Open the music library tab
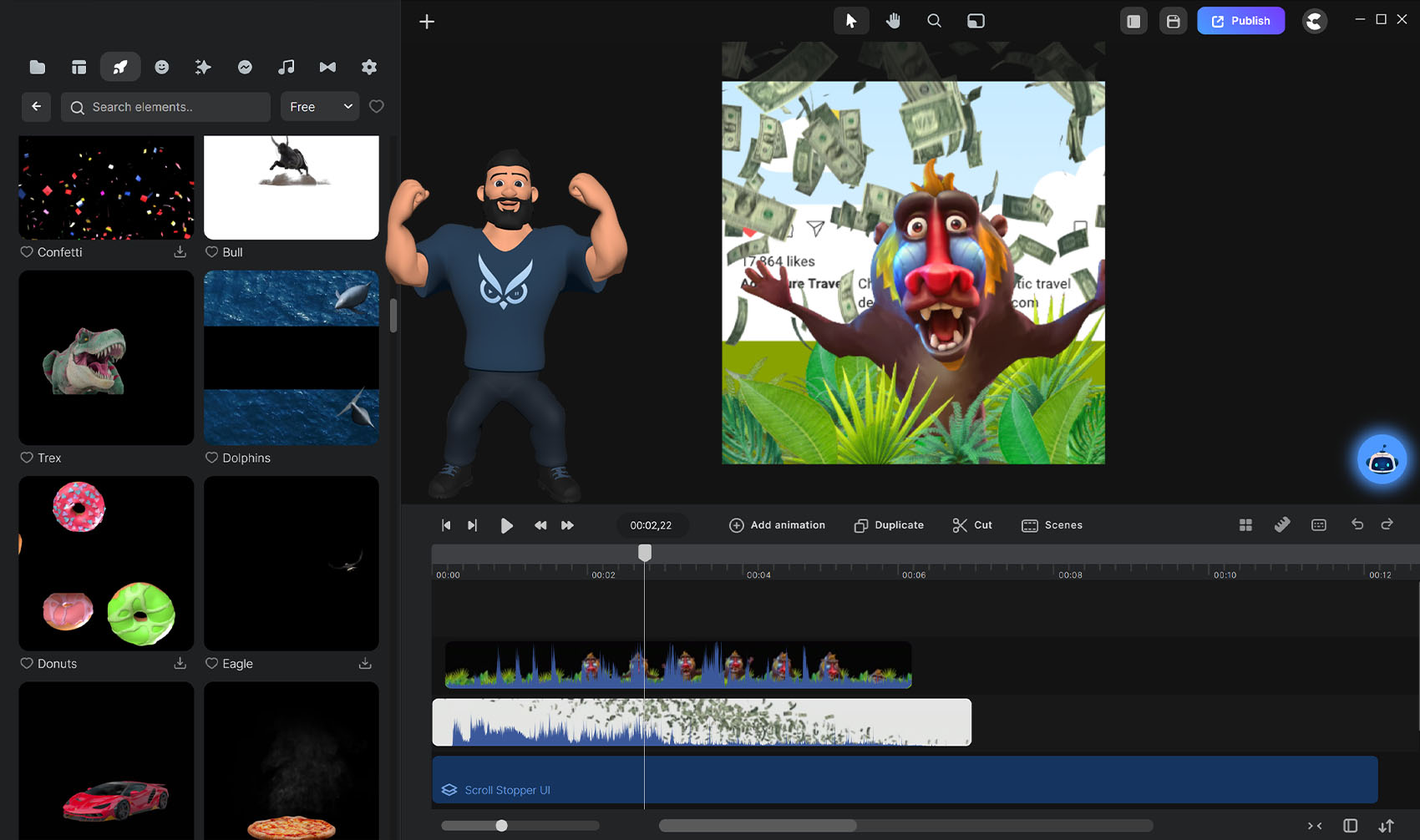Screen dimensions: 1420x840 coord(286,67)
